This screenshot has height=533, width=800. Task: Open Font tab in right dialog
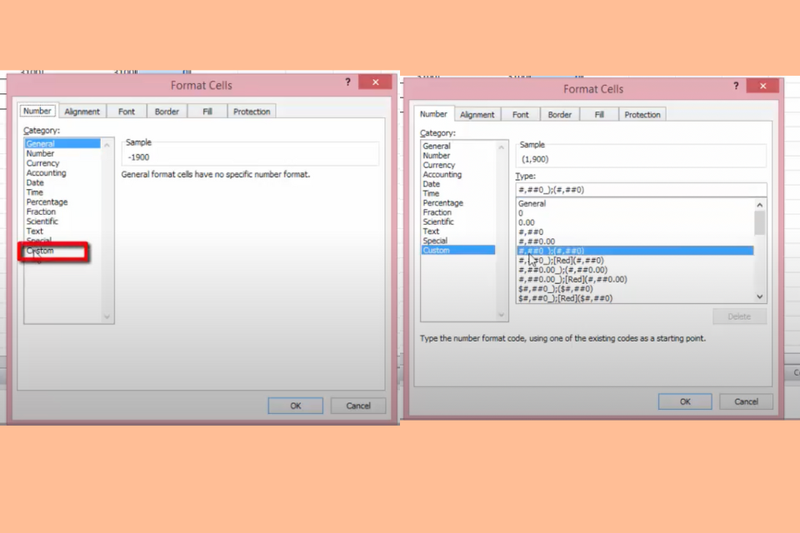click(520, 115)
